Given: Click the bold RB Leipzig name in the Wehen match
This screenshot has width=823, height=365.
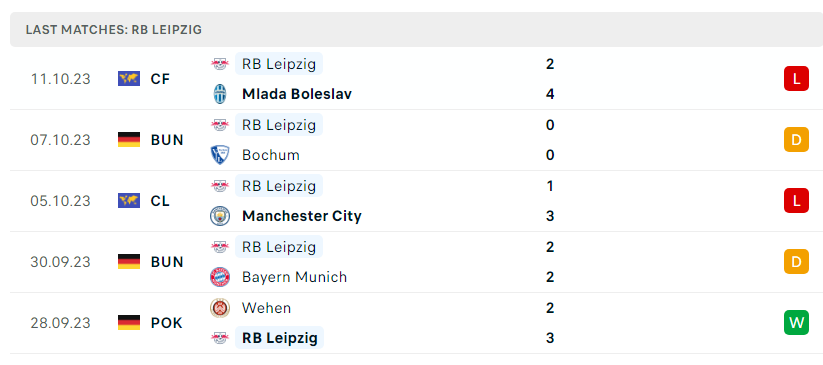Looking at the screenshot, I should pyautogui.click(x=280, y=338).
